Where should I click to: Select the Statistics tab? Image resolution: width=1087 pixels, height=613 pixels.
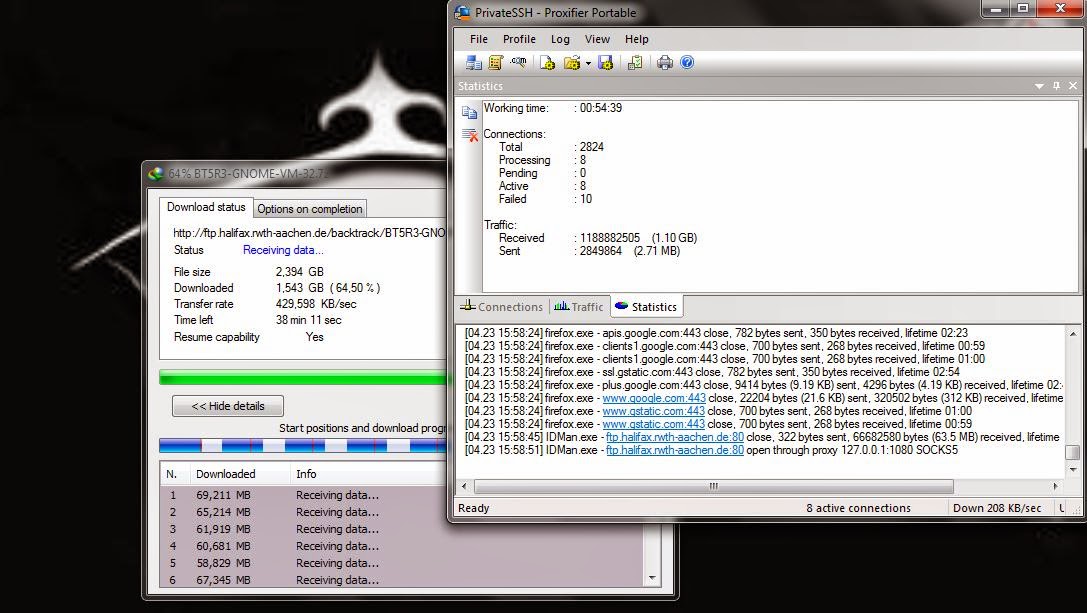click(x=646, y=306)
